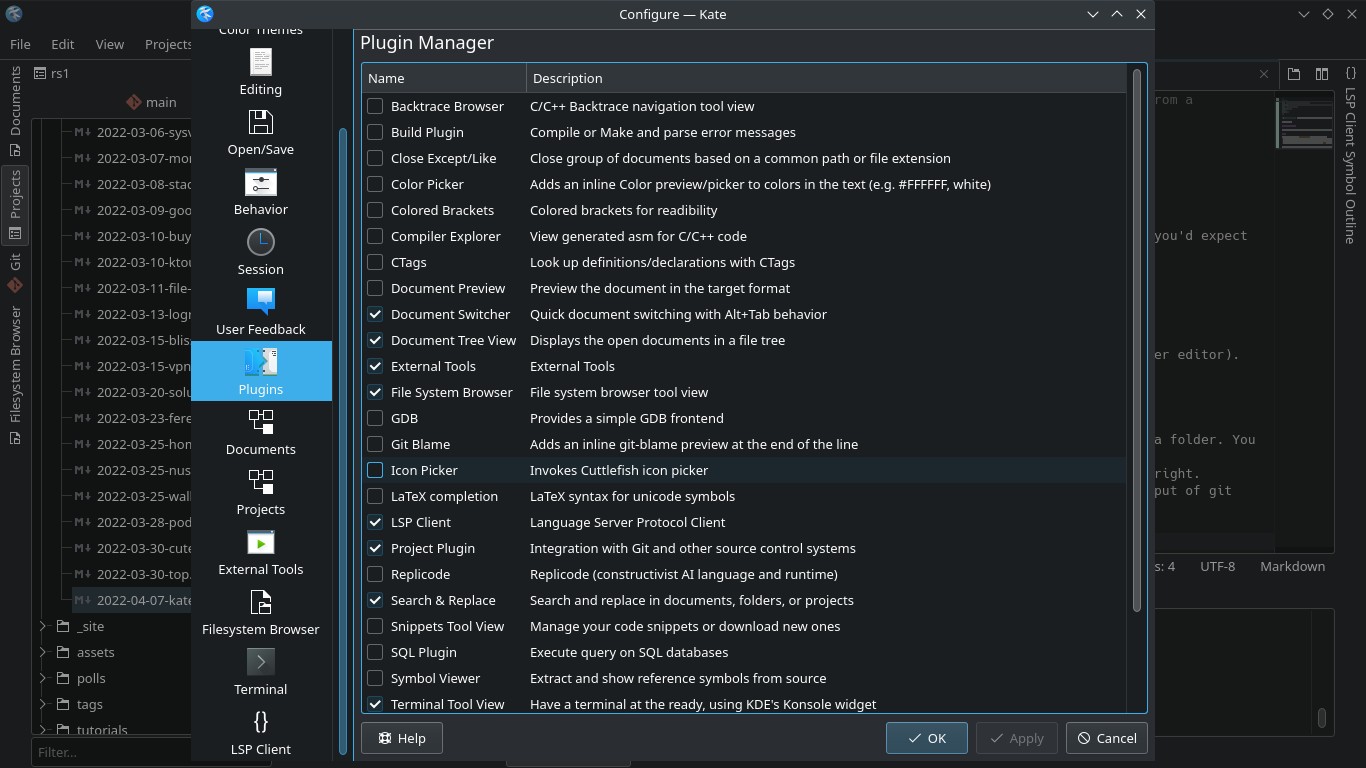Screen dimensions: 1366x768
Task: Open the Filesystem Browser side panel tab
Action: [15, 374]
